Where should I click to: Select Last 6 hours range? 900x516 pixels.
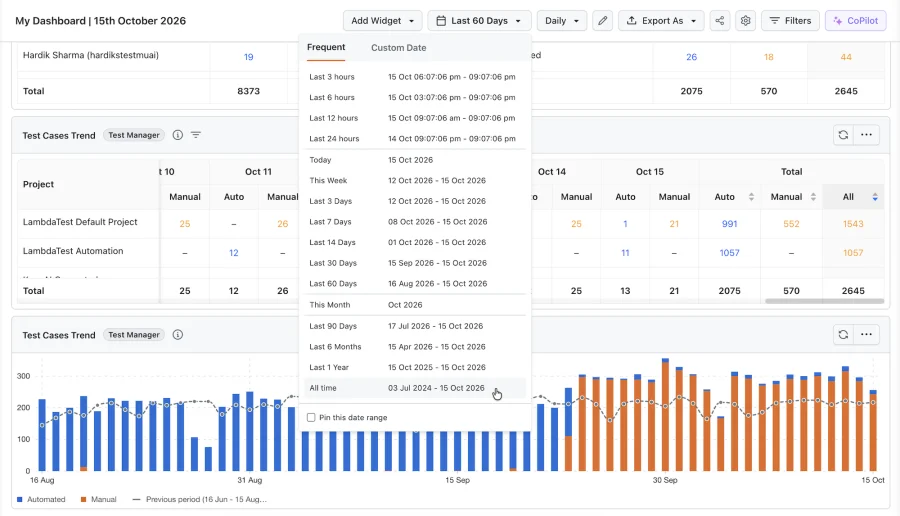[414, 98]
